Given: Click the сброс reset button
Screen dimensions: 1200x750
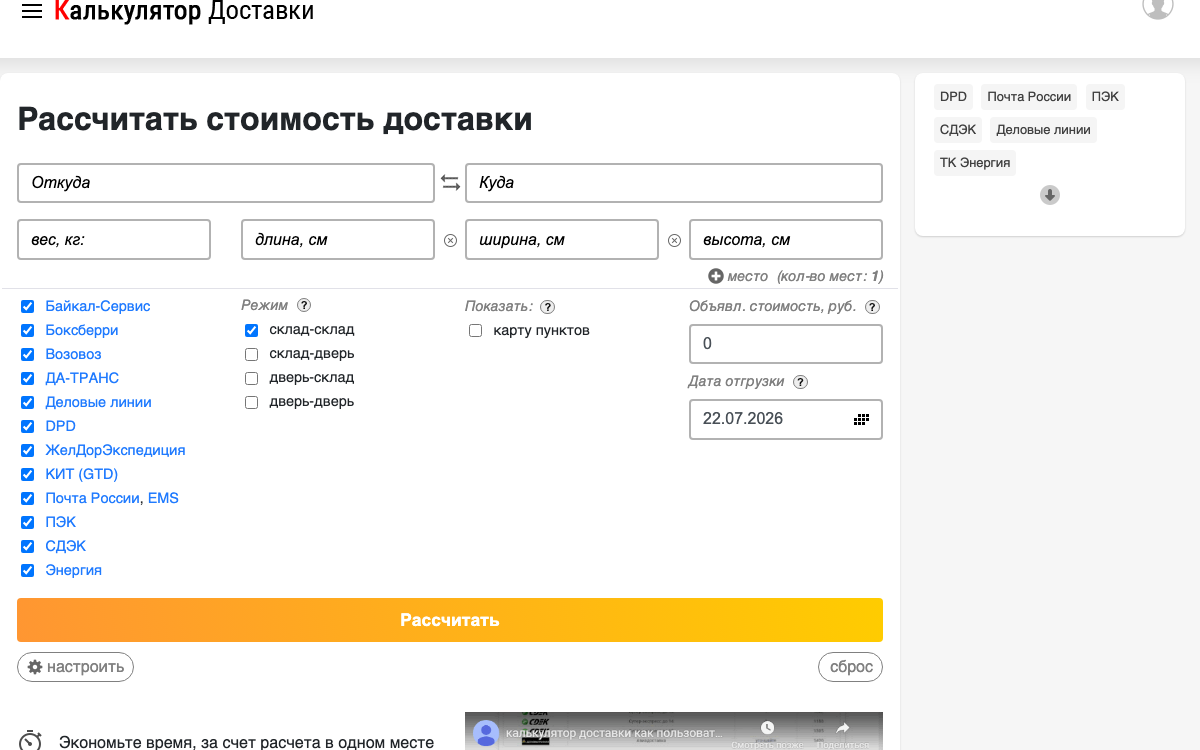Looking at the screenshot, I should click(851, 667).
